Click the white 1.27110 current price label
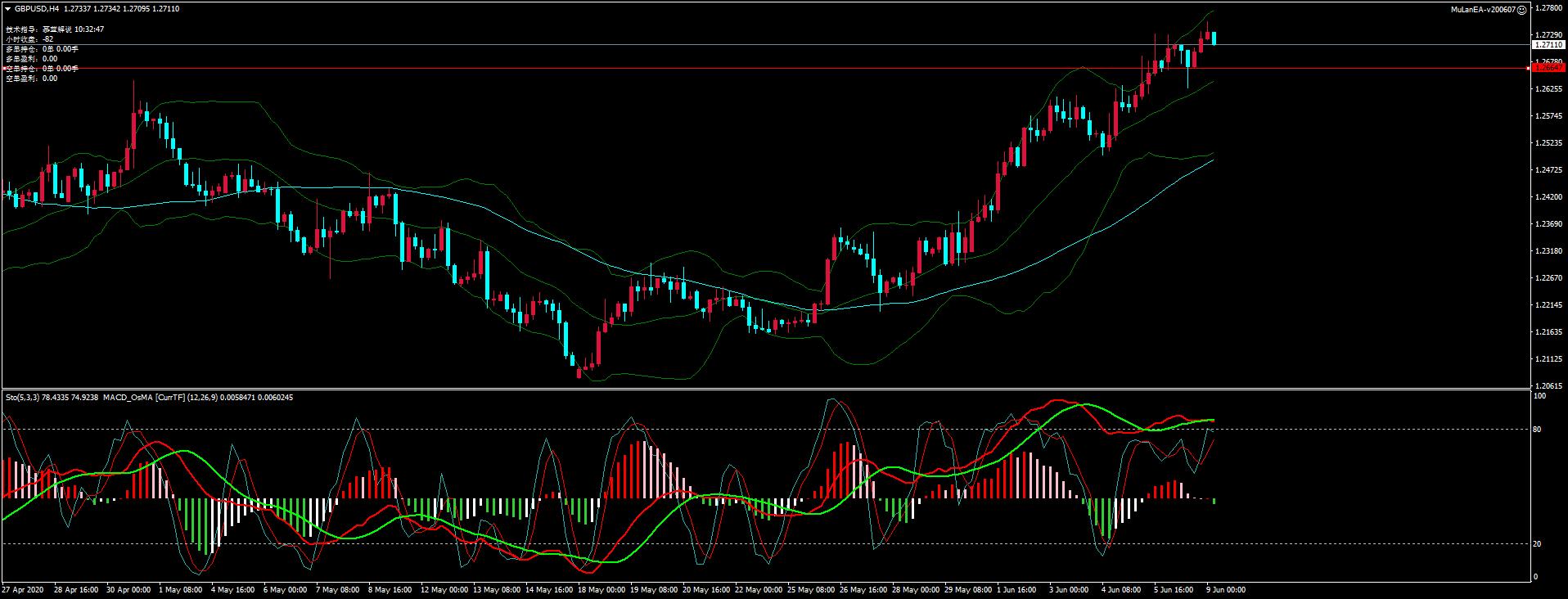Screen dimensions: 1568x599 point(1548,45)
